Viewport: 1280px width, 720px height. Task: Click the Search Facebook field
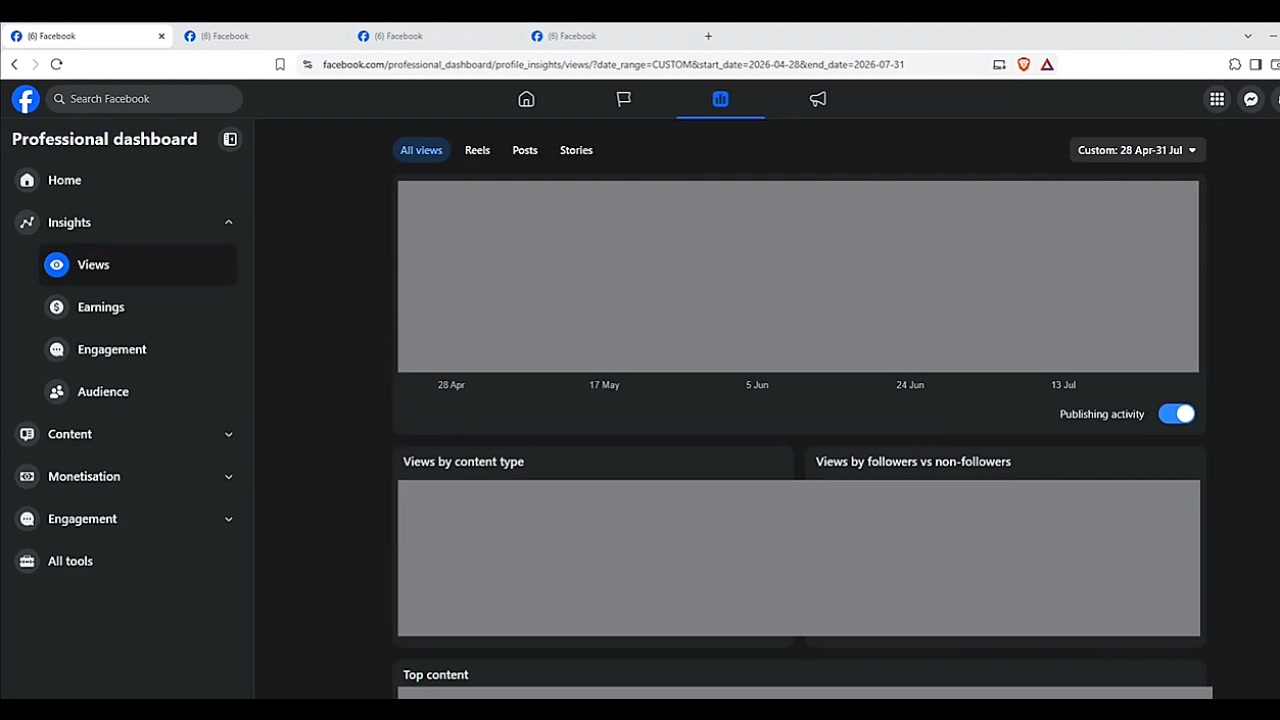(144, 99)
